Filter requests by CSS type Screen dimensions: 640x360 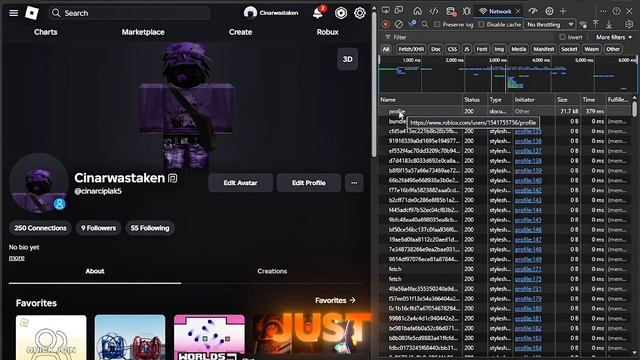452,49
